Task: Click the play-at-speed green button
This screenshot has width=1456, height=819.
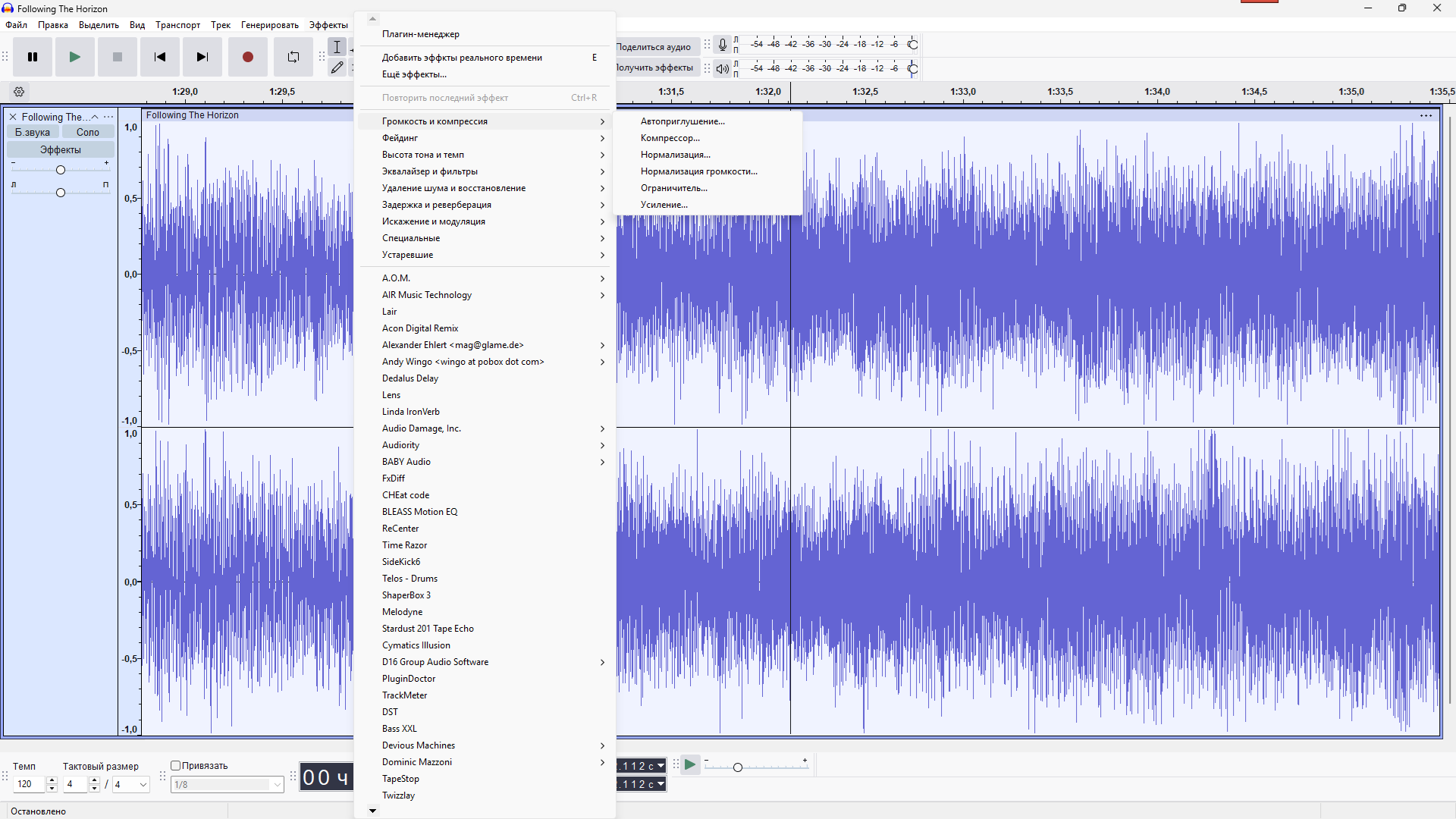Action: click(x=690, y=764)
